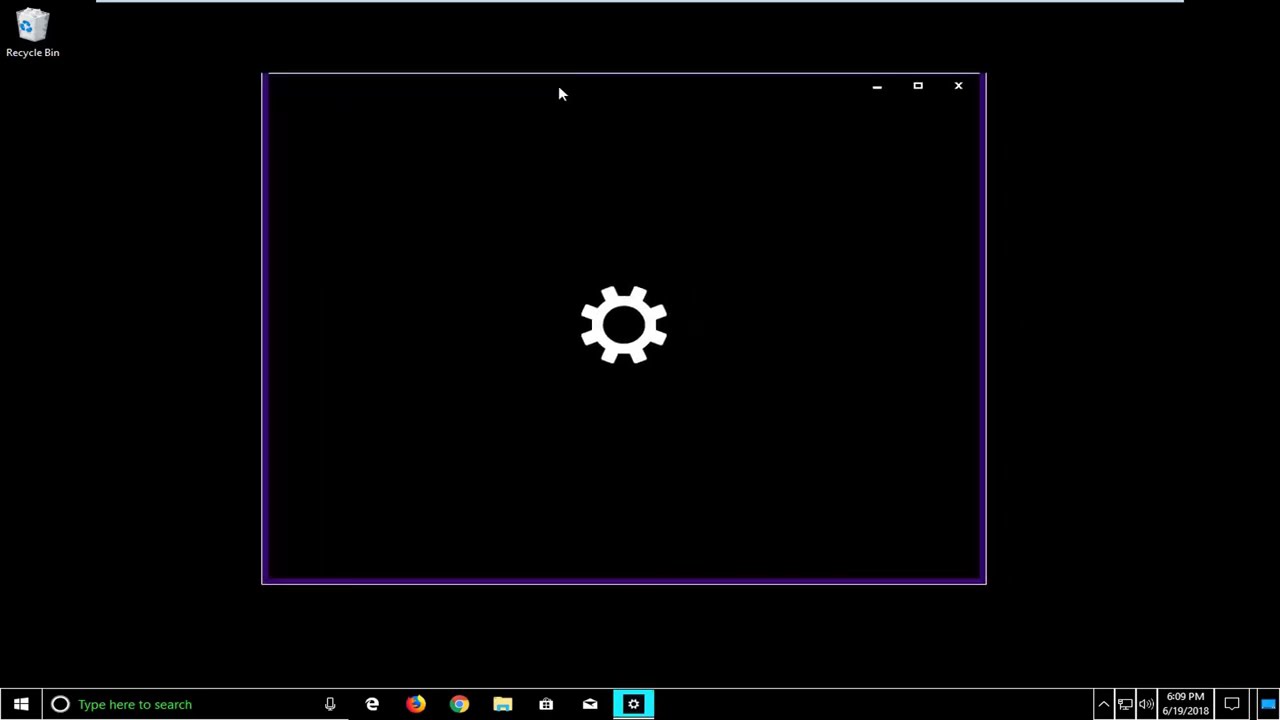Open the Windows Start menu
This screenshot has width=1280, height=720.
pos(21,704)
